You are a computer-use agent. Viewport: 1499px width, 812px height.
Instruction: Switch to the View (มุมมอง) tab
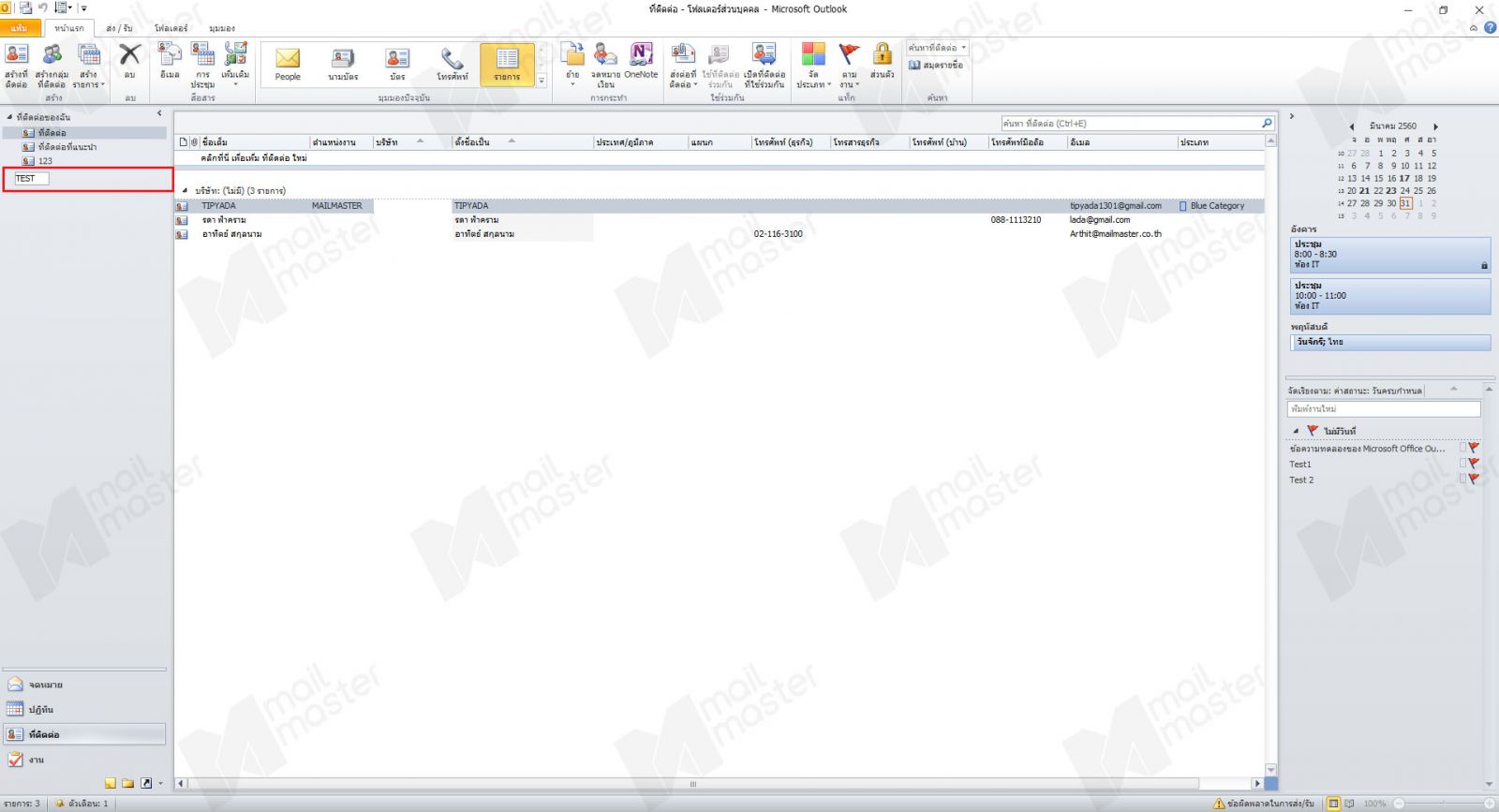tap(222, 28)
